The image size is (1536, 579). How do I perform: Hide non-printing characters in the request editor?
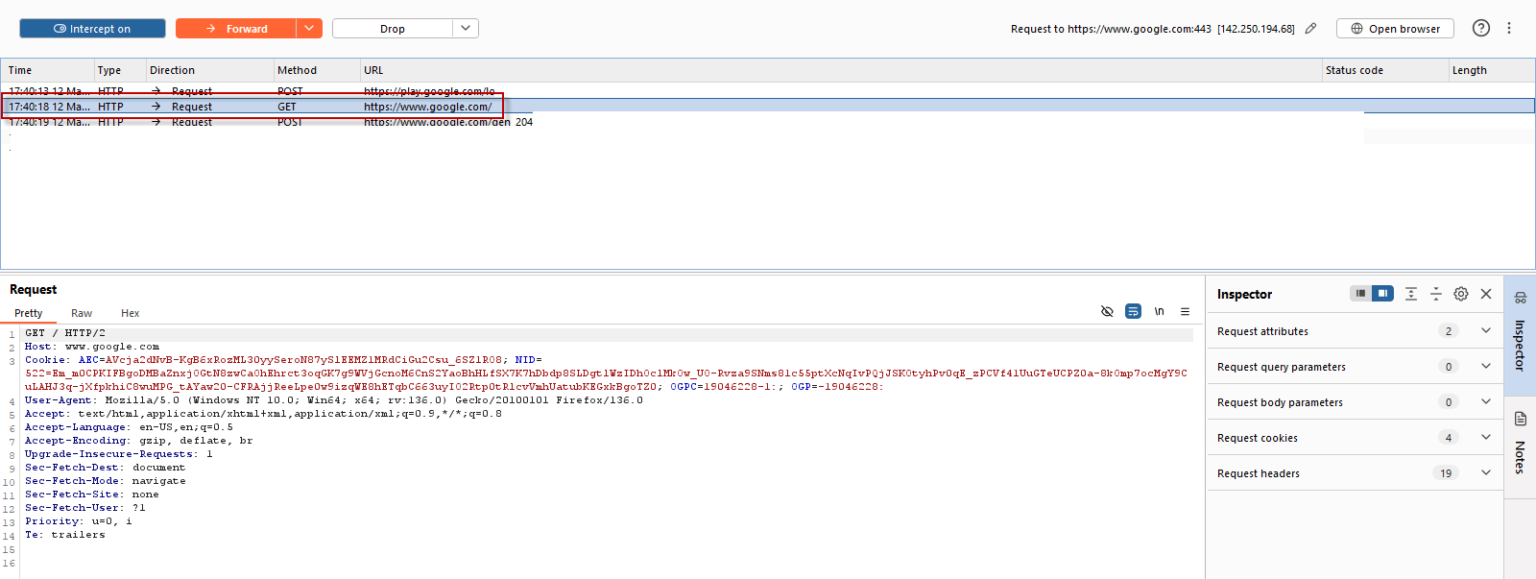point(1107,312)
